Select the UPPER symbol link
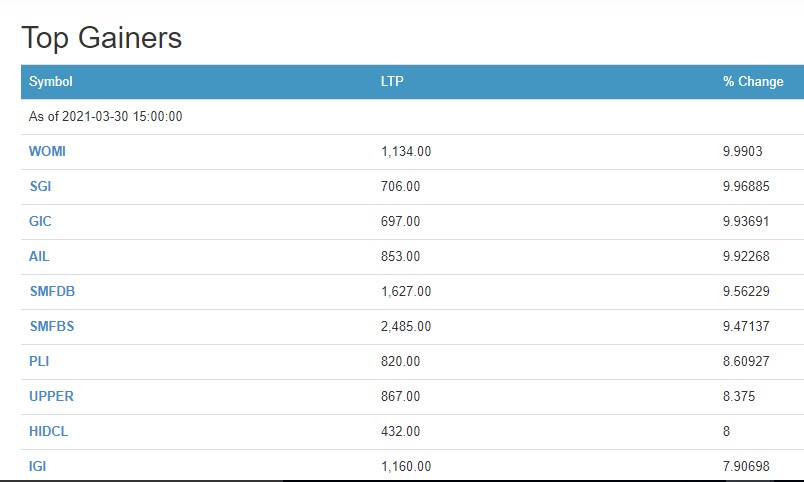This screenshot has height=482, width=804. [x=51, y=396]
